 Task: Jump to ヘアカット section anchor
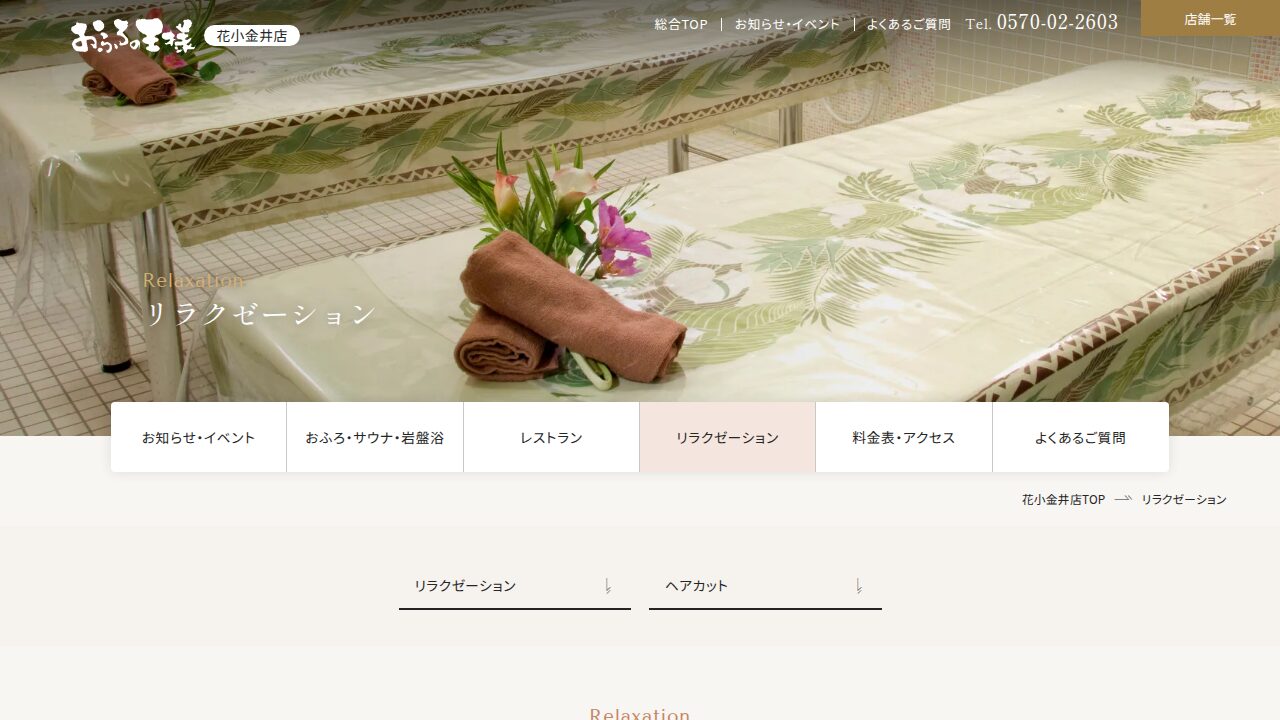tap(765, 586)
